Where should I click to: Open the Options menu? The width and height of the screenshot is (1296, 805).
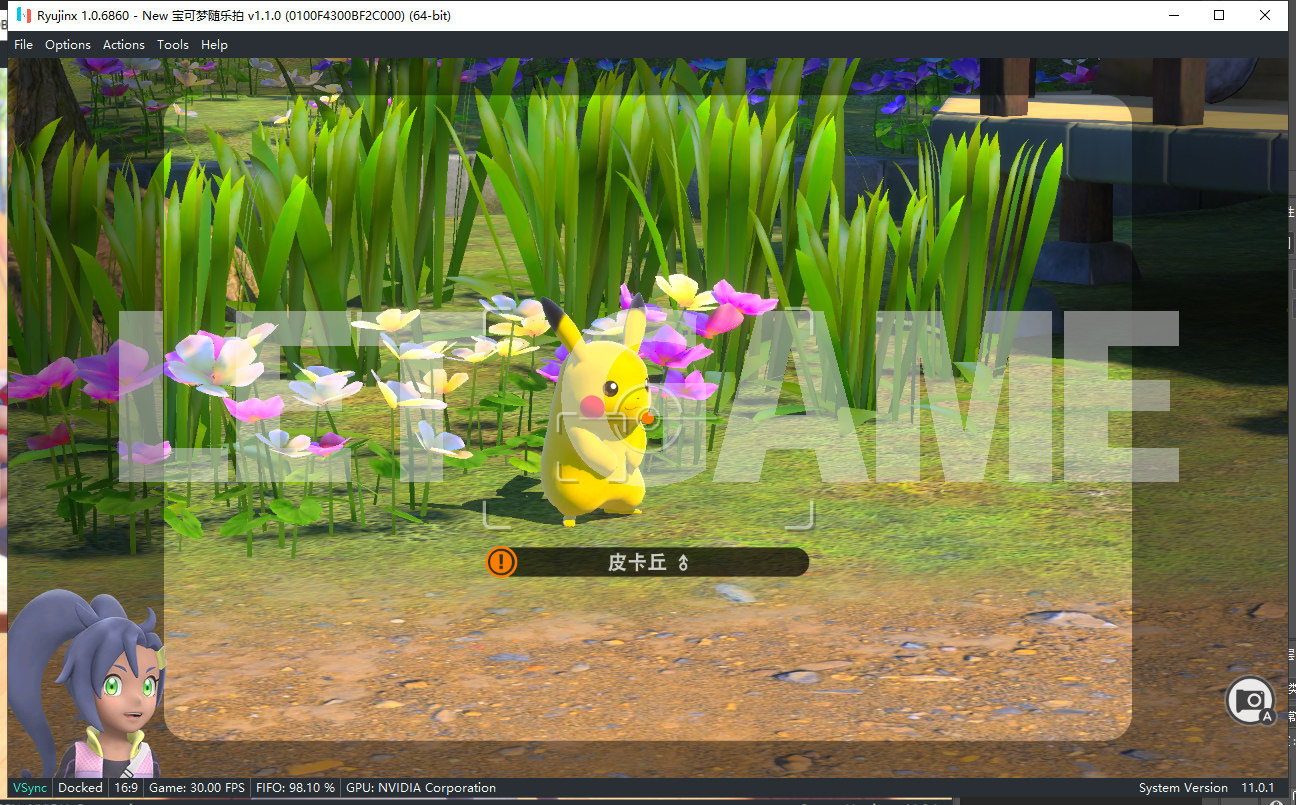coord(68,45)
